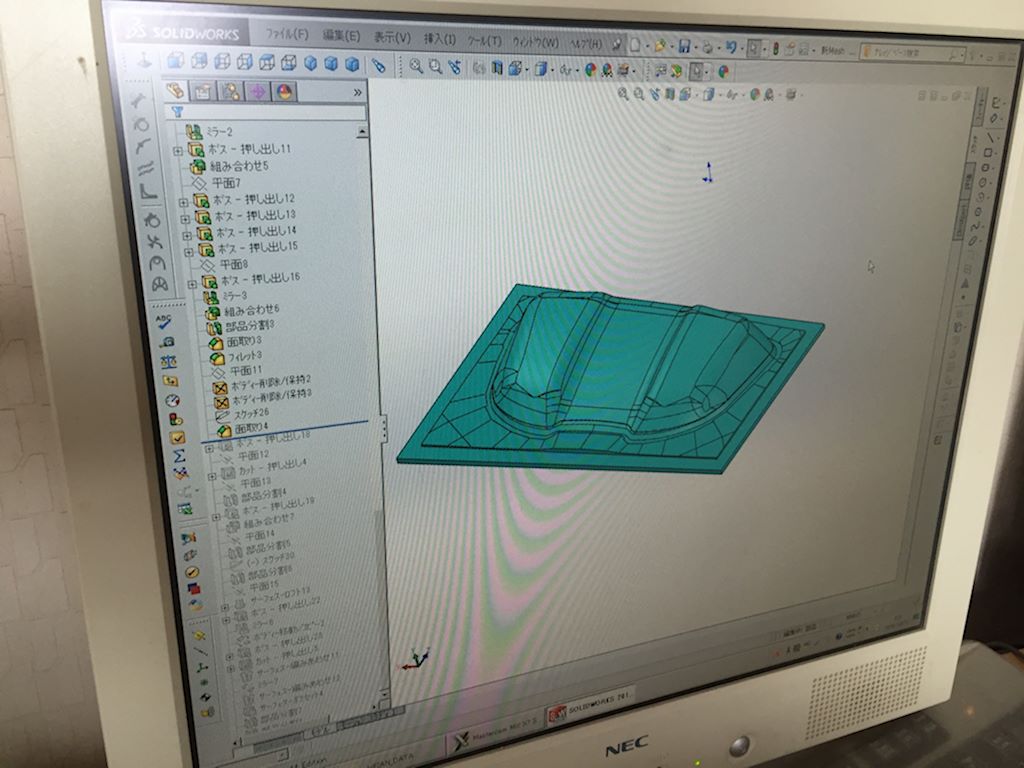1024x768 pixels.
Task: Open the ツール(T) menu
Action: click(x=485, y=40)
